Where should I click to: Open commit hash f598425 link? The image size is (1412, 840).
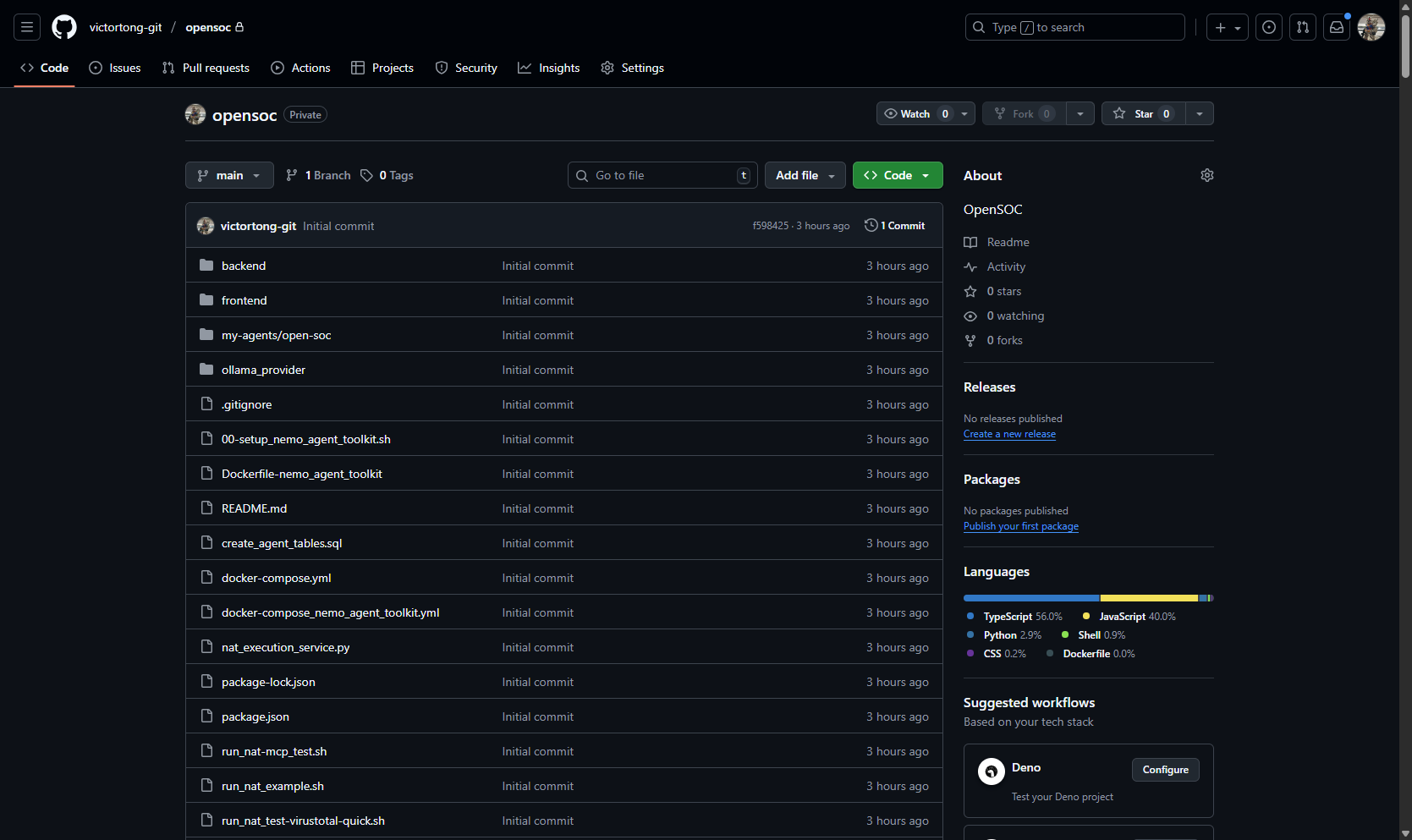(771, 226)
